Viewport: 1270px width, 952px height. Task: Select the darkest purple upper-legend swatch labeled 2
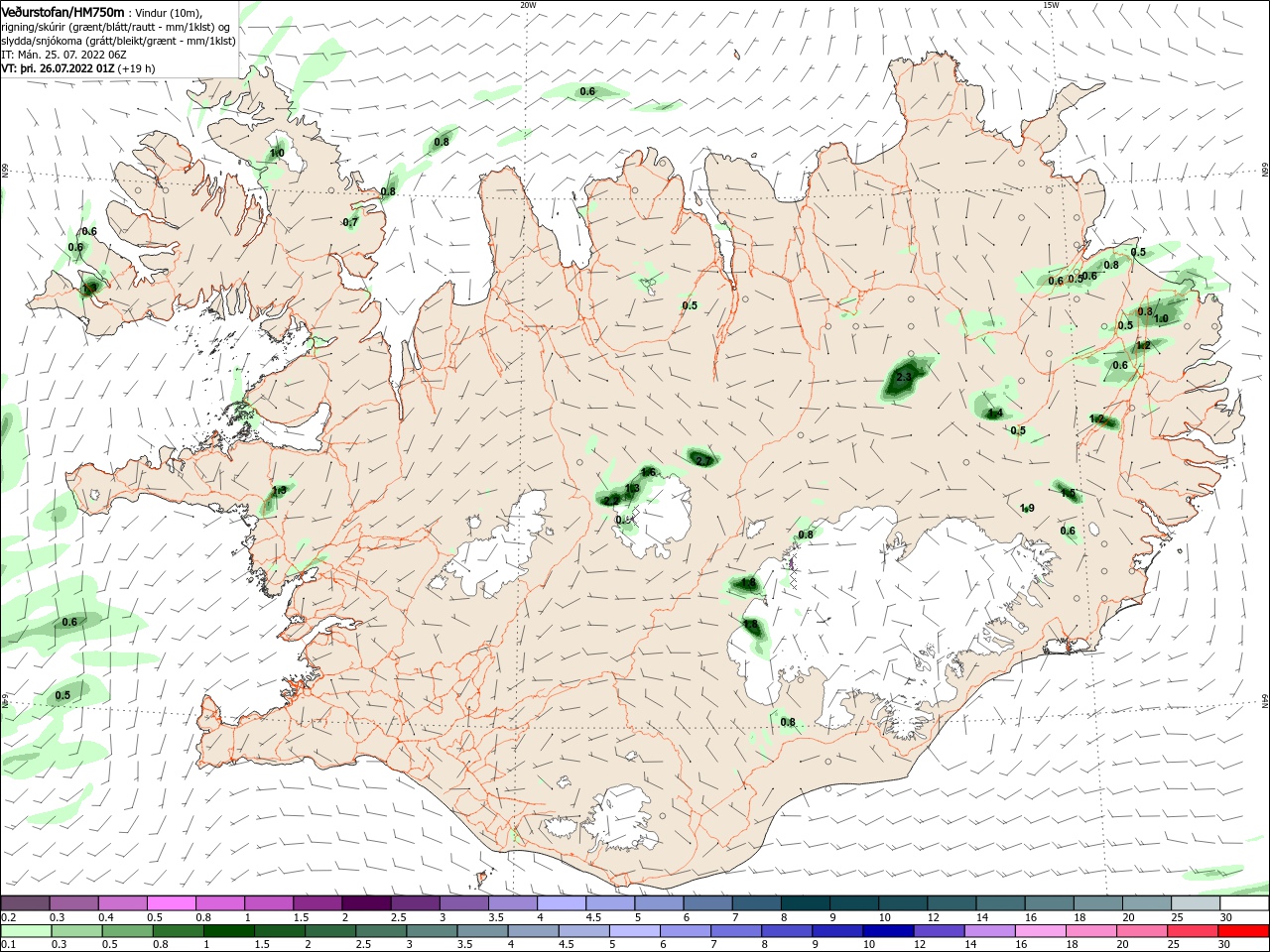(366, 903)
